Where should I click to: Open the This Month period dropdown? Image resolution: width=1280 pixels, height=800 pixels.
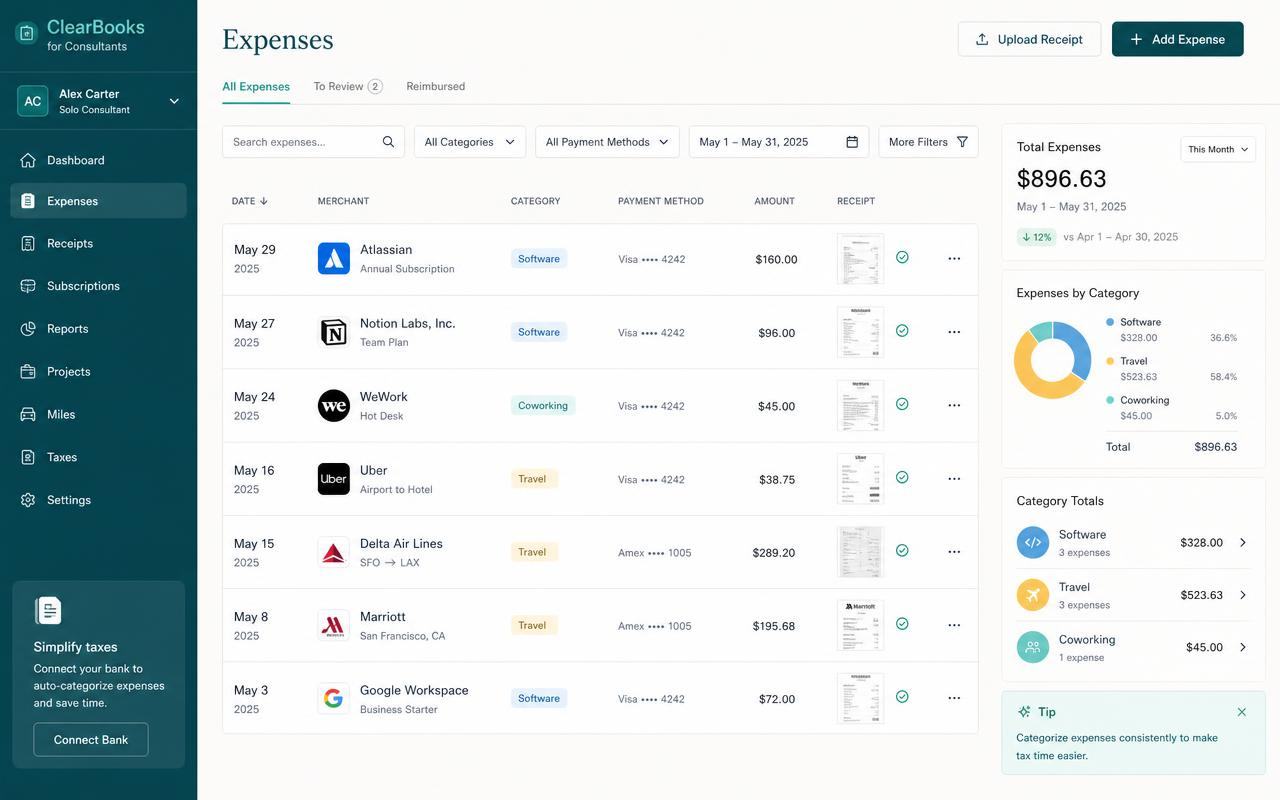pyautogui.click(x=1218, y=149)
